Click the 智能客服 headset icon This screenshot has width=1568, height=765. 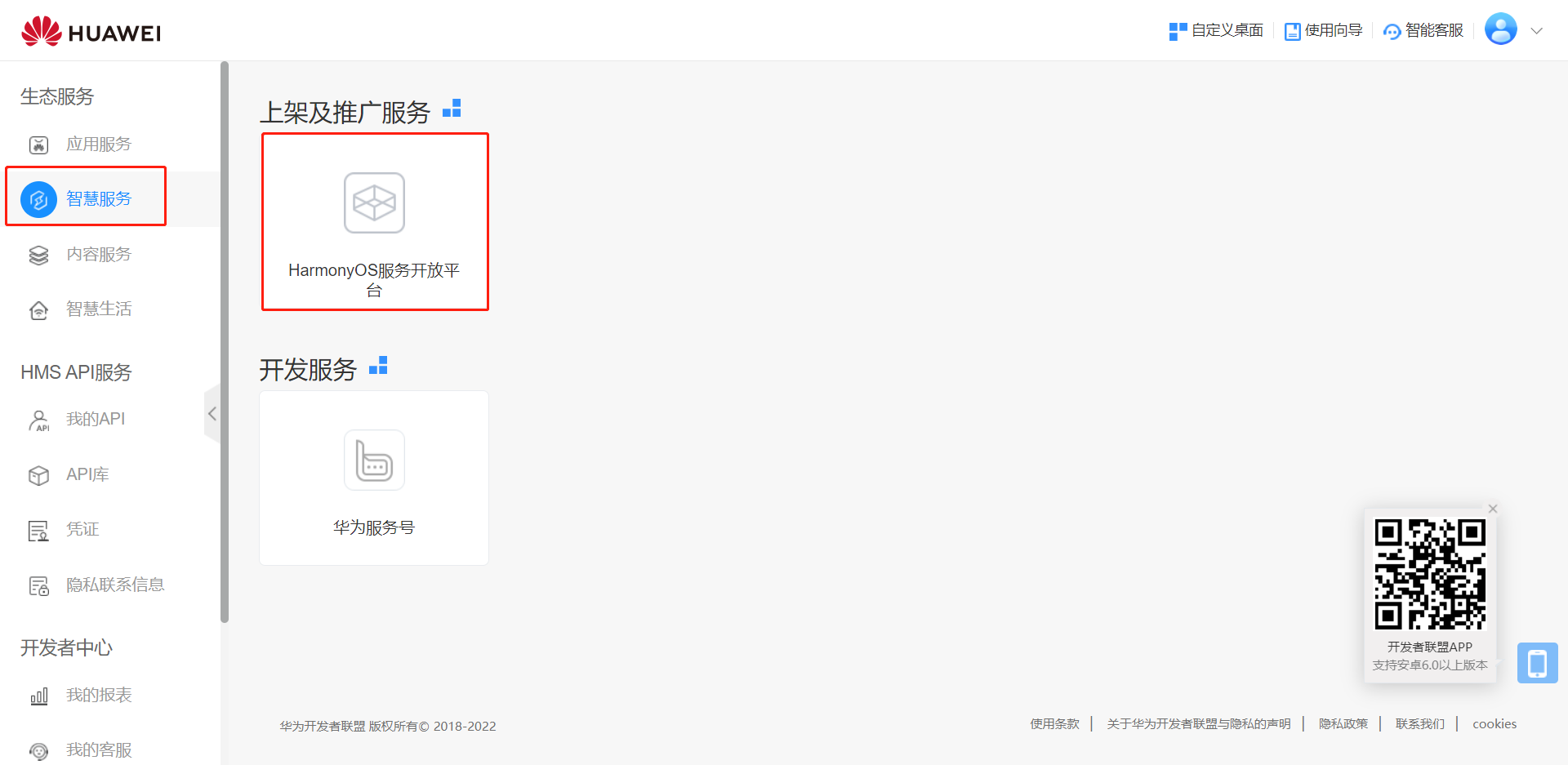[x=1392, y=32]
